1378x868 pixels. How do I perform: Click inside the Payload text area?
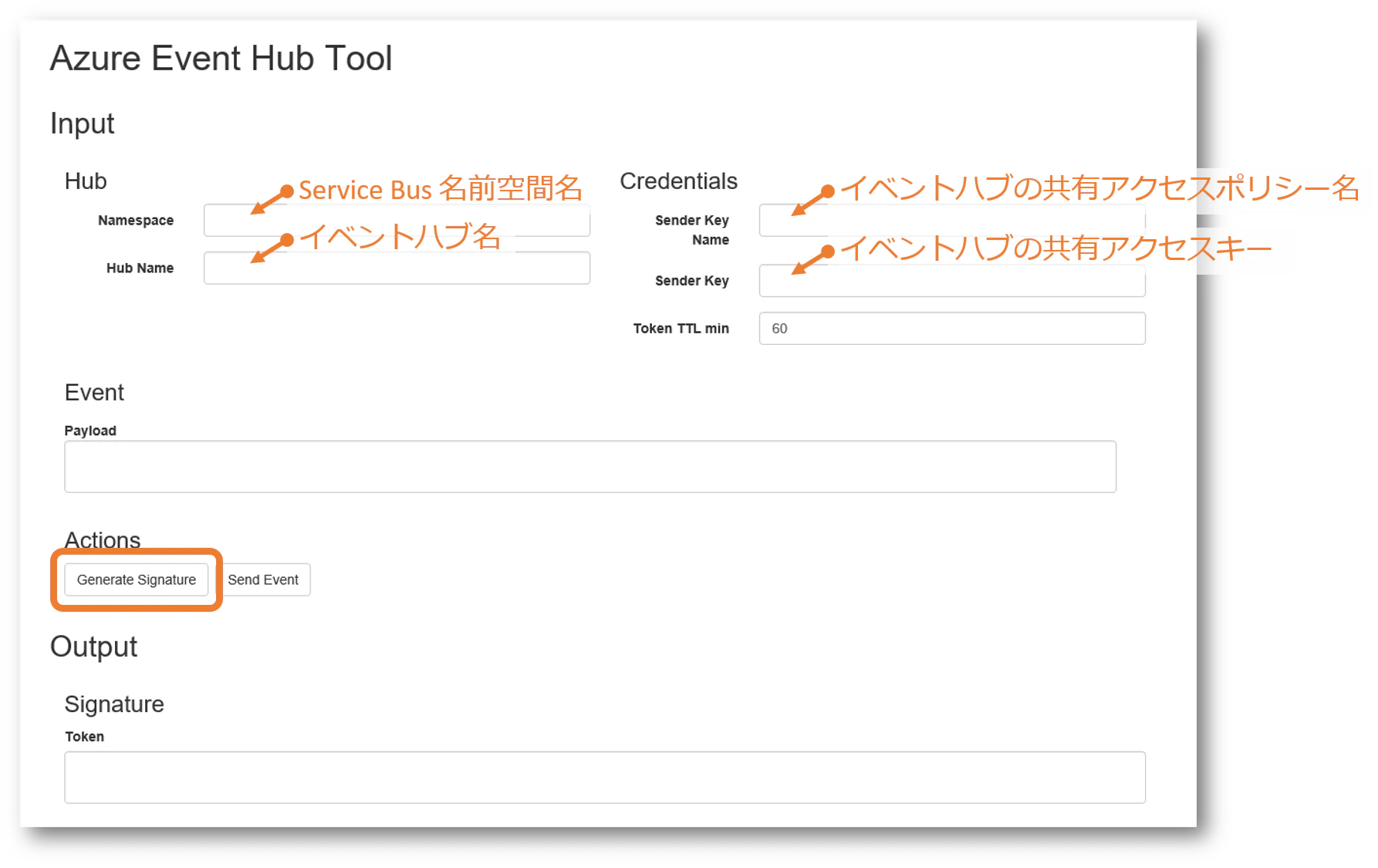click(590, 467)
